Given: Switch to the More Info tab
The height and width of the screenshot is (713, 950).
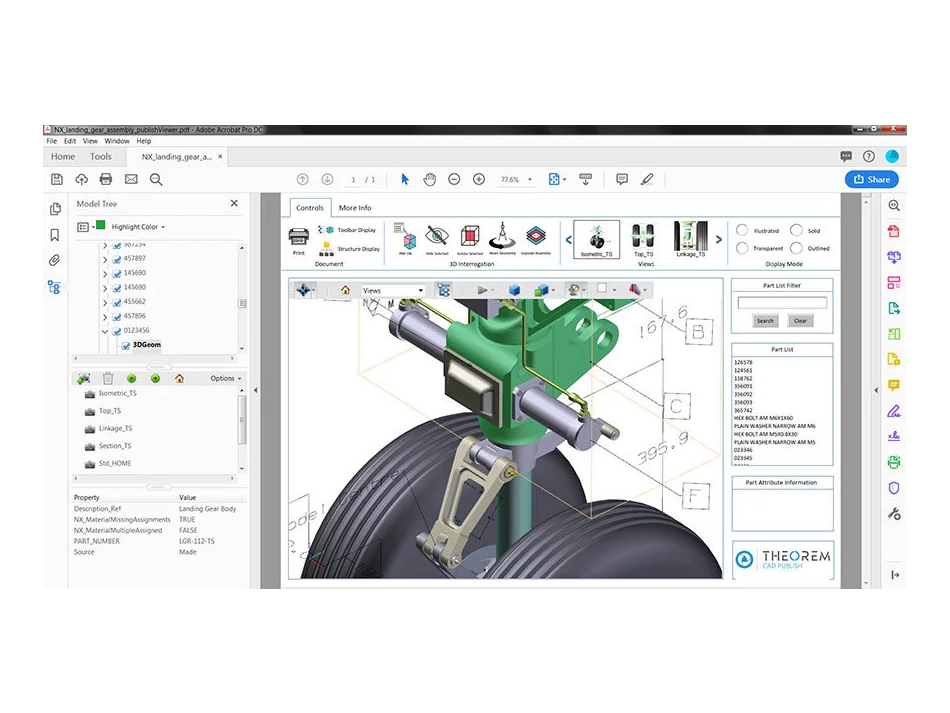Looking at the screenshot, I should click(x=354, y=208).
